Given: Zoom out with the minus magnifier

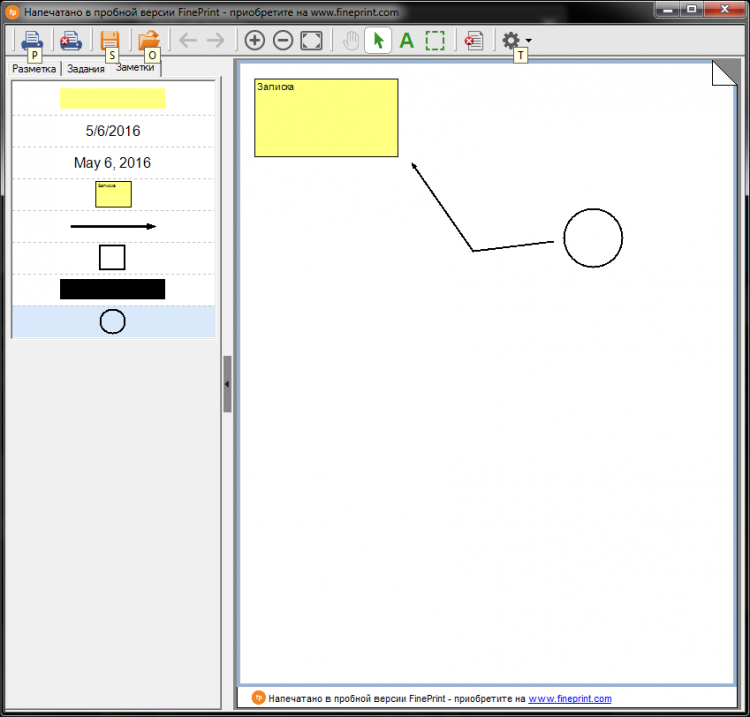Looking at the screenshot, I should coord(283,40).
